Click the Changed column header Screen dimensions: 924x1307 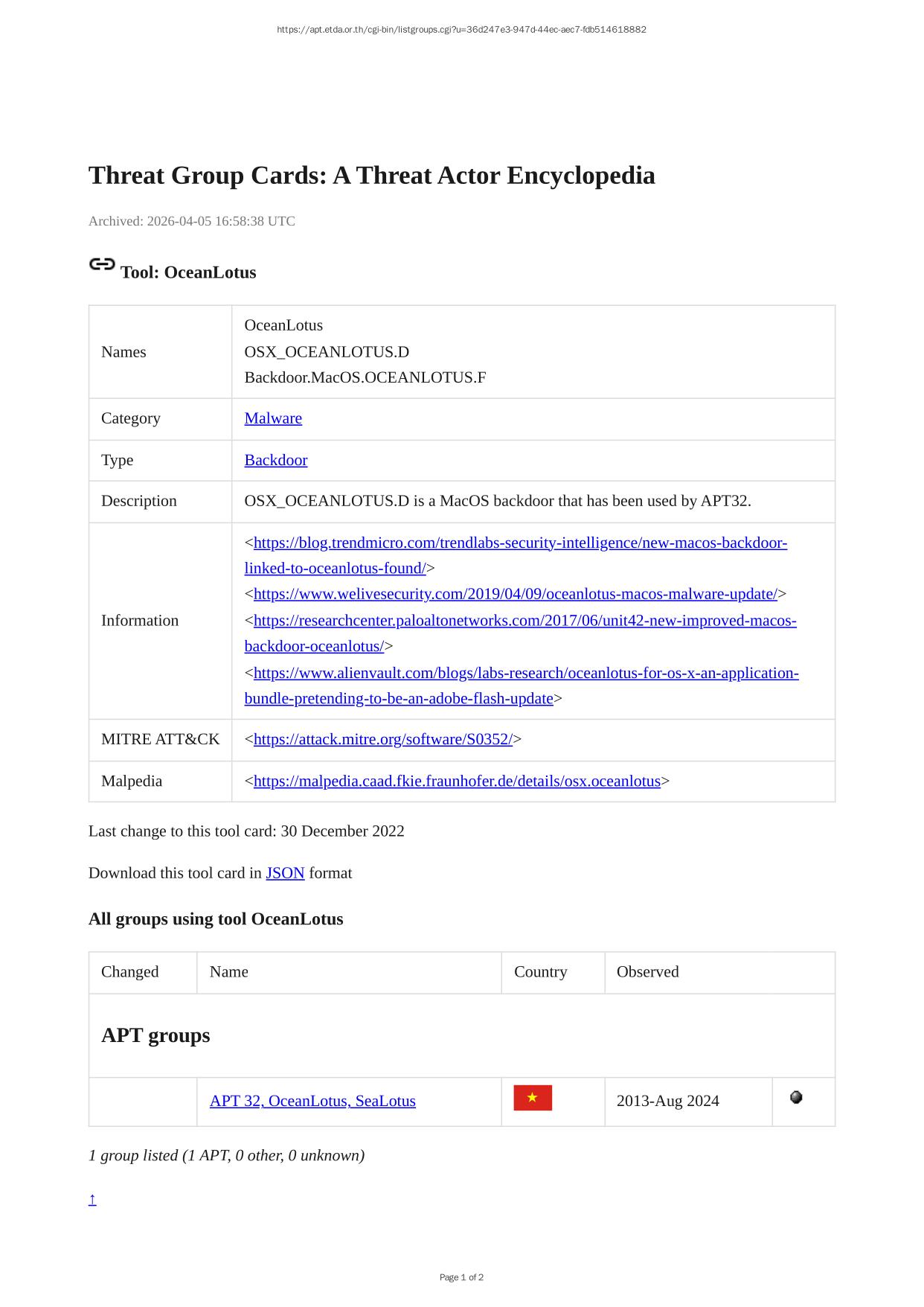[x=130, y=972]
